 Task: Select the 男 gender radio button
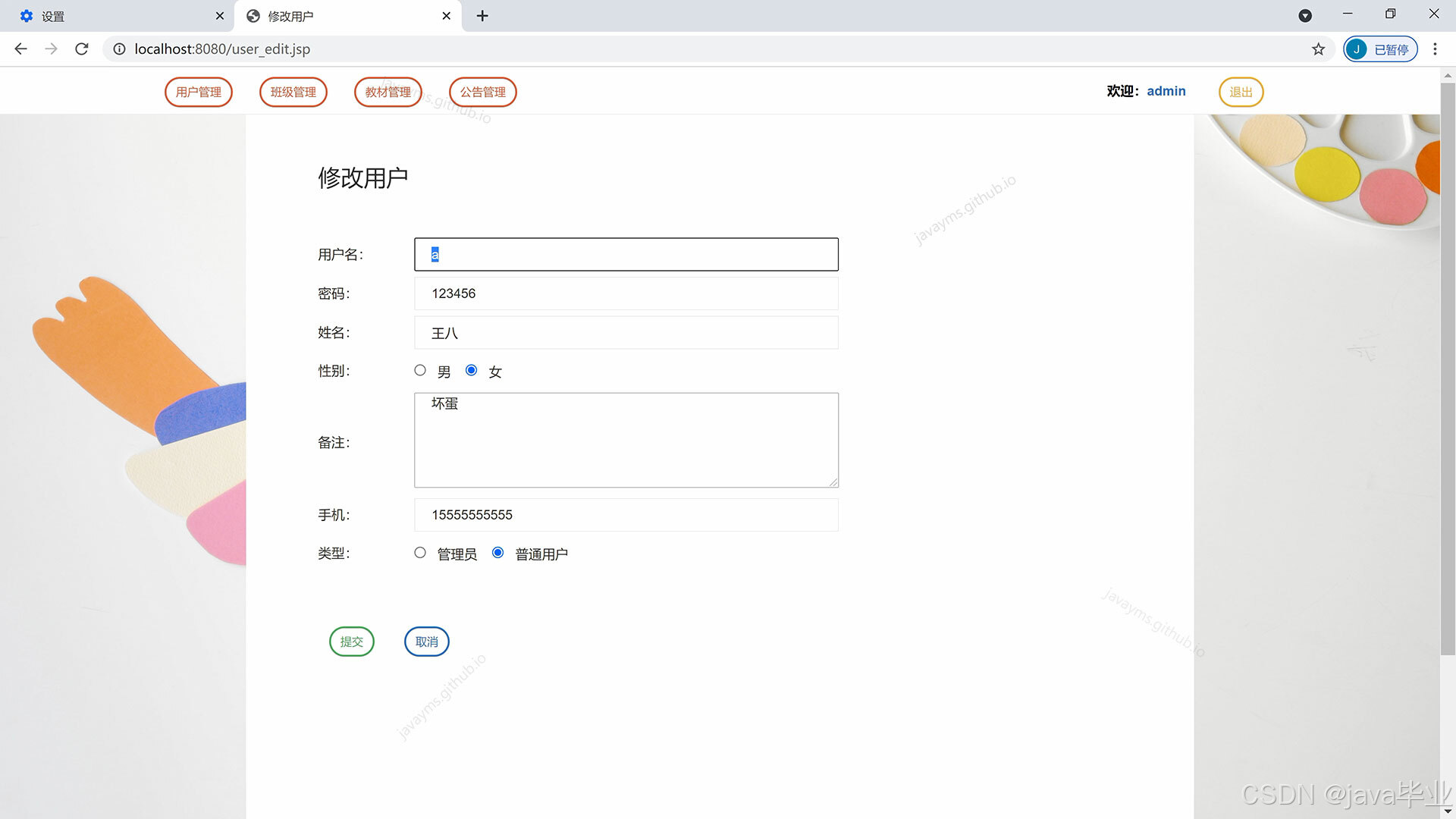(420, 370)
